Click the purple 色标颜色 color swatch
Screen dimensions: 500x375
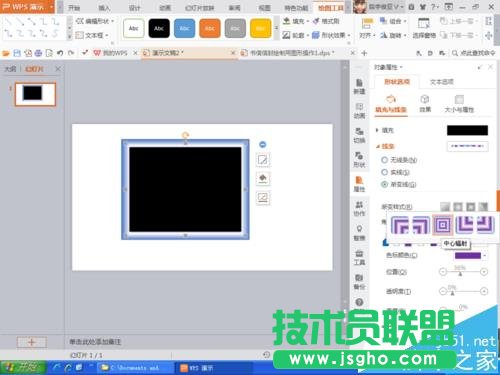coord(468,256)
